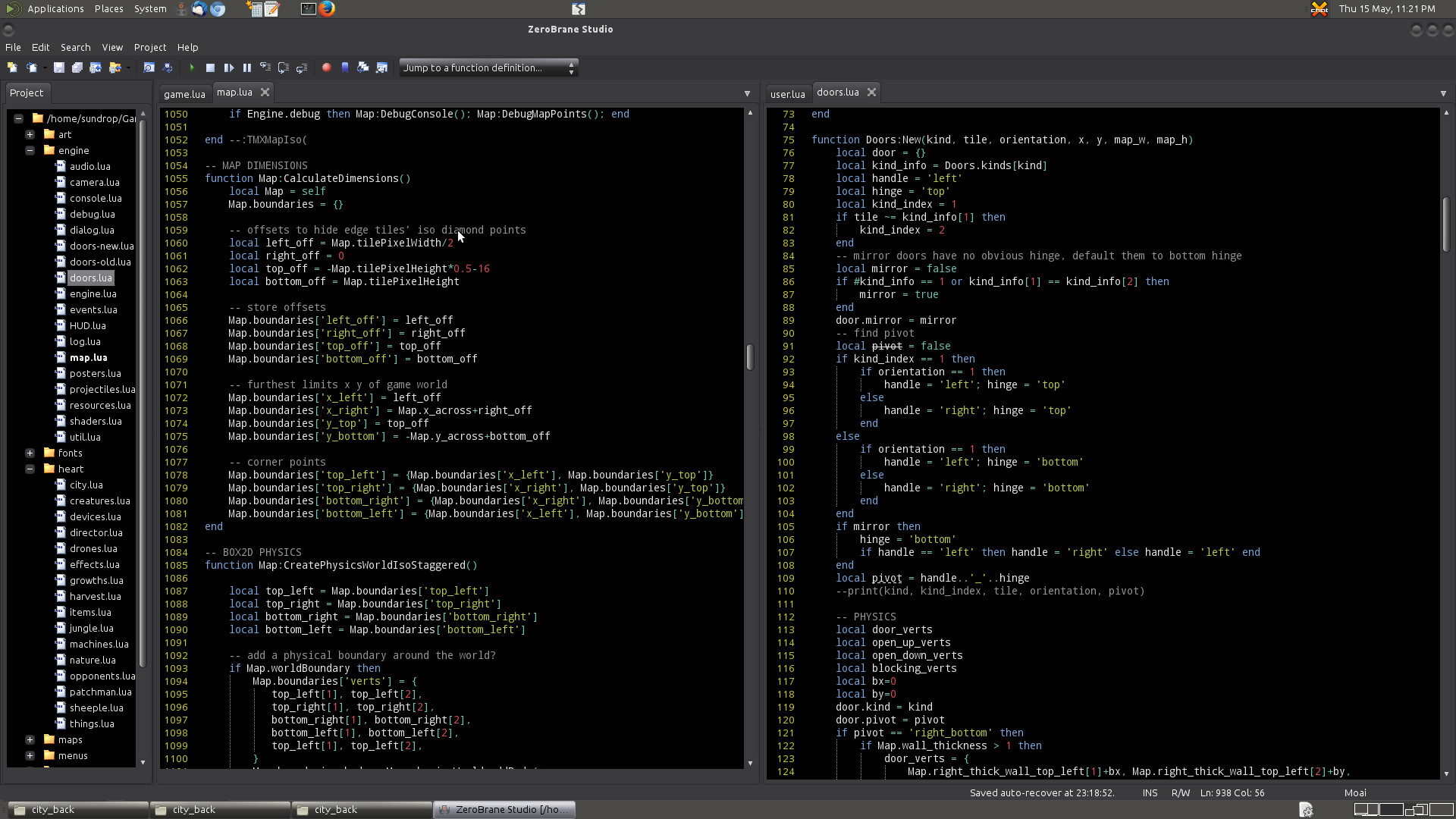This screenshot has width=1456, height=819.
Task: Toggle bookmark using the blue bookmark icon
Action: (x=345, y=68)
